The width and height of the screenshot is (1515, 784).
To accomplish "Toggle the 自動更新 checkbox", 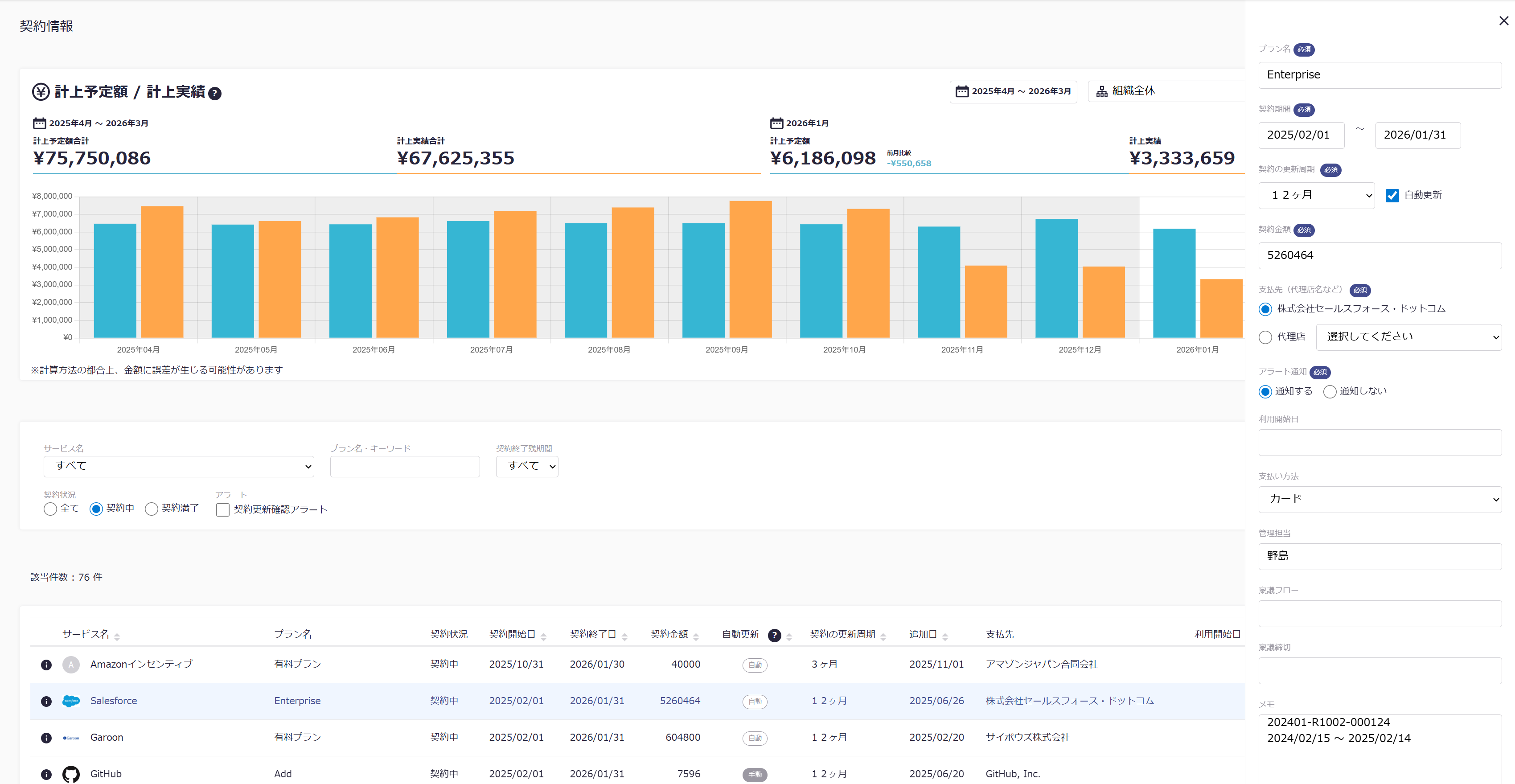I will [1392, 195].
